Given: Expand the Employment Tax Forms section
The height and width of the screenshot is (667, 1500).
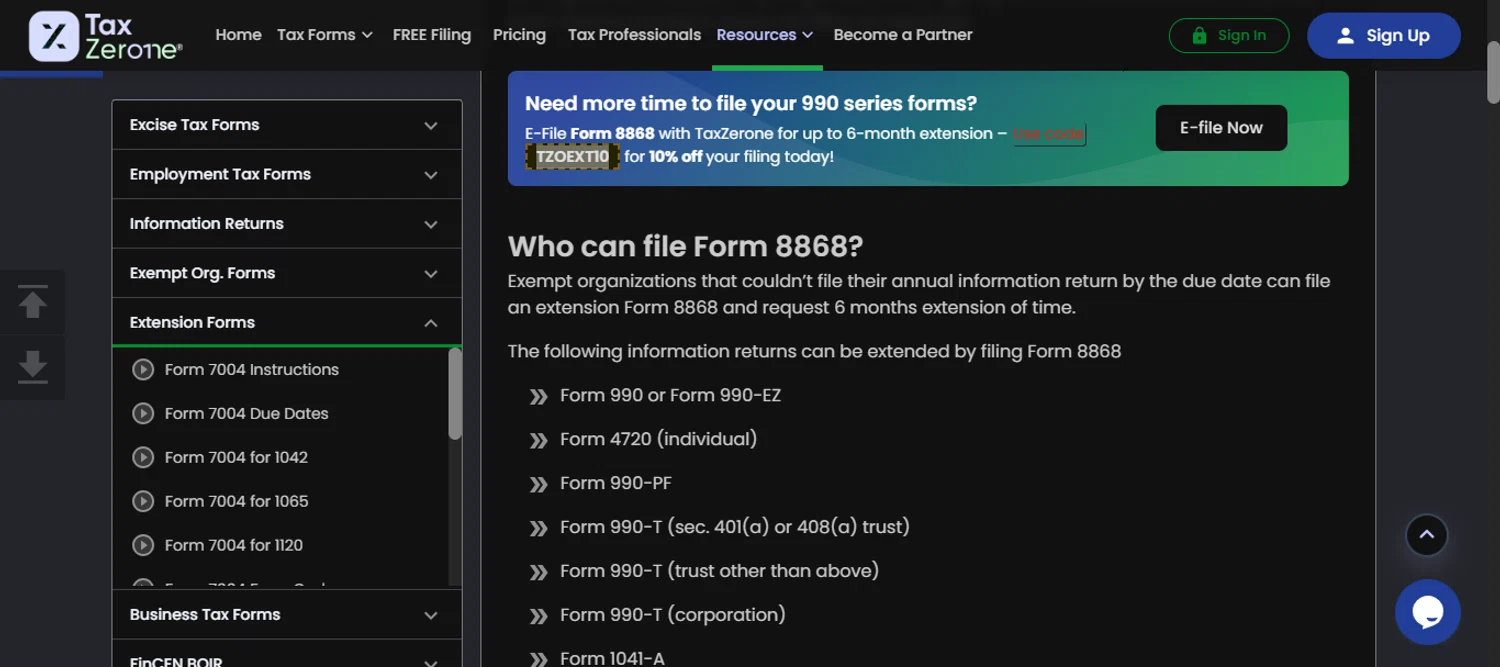Looking at the screenshot, I should (287, 174).
